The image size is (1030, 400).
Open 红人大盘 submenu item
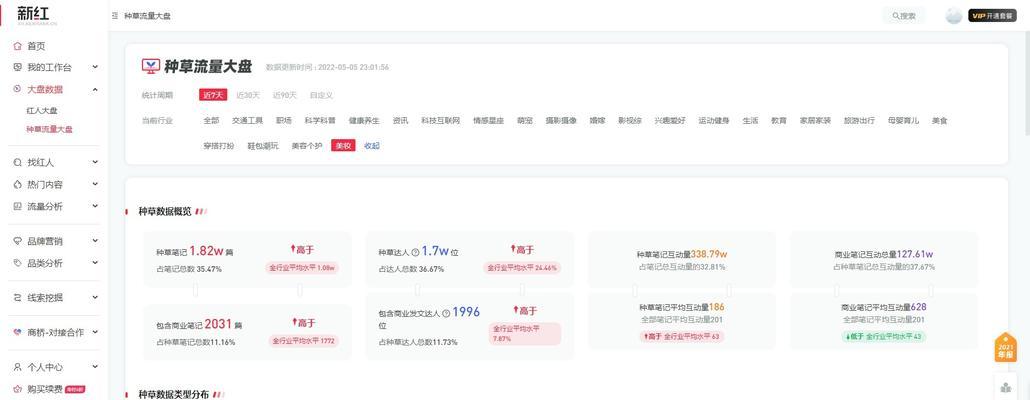click(x=42, y=111)
